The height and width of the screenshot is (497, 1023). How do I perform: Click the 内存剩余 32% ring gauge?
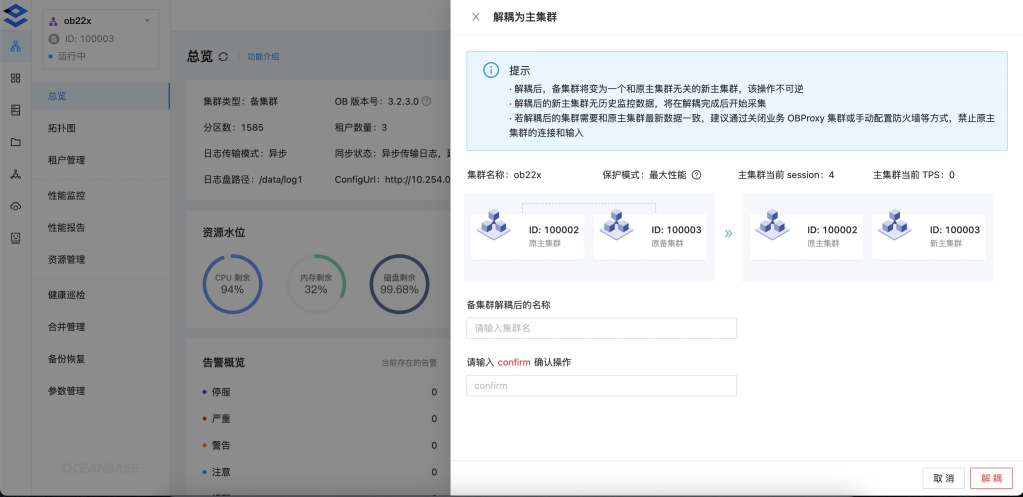(x=316, y=284)
